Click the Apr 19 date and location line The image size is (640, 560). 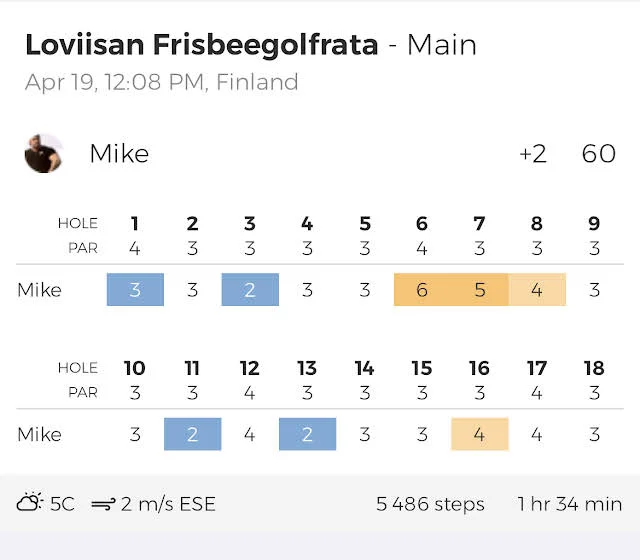pos(161,82)
